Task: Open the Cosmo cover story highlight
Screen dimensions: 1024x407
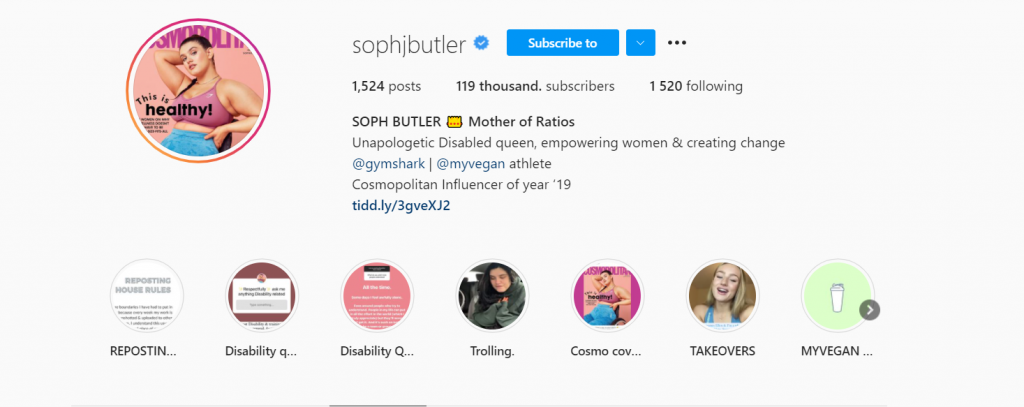Action: (607, 297)
